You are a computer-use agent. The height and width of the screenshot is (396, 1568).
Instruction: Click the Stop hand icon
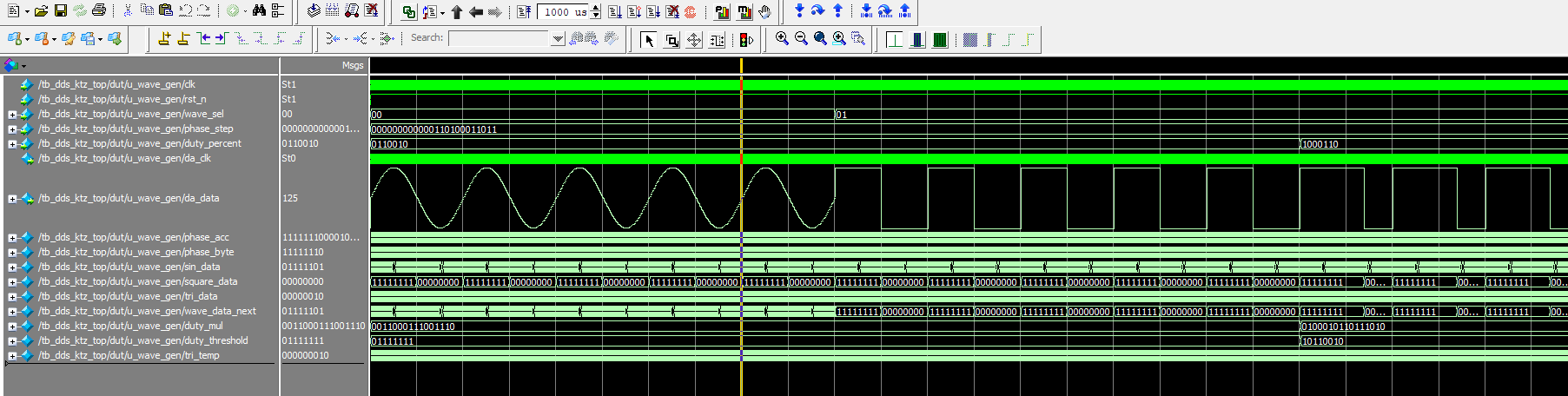tap(764, 12)
